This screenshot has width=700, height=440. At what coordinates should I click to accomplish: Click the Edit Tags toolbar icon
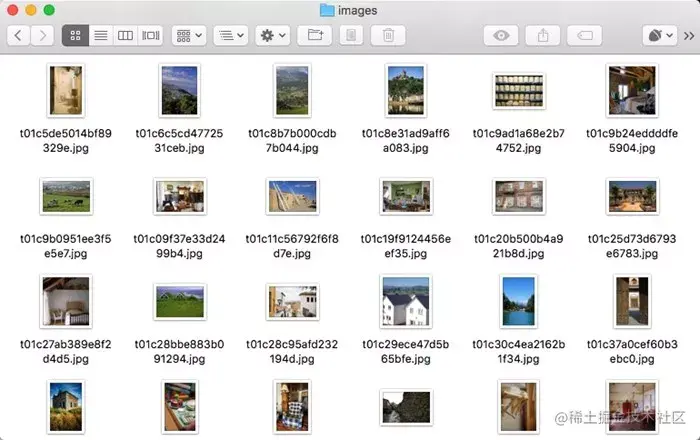coord(584,35)
